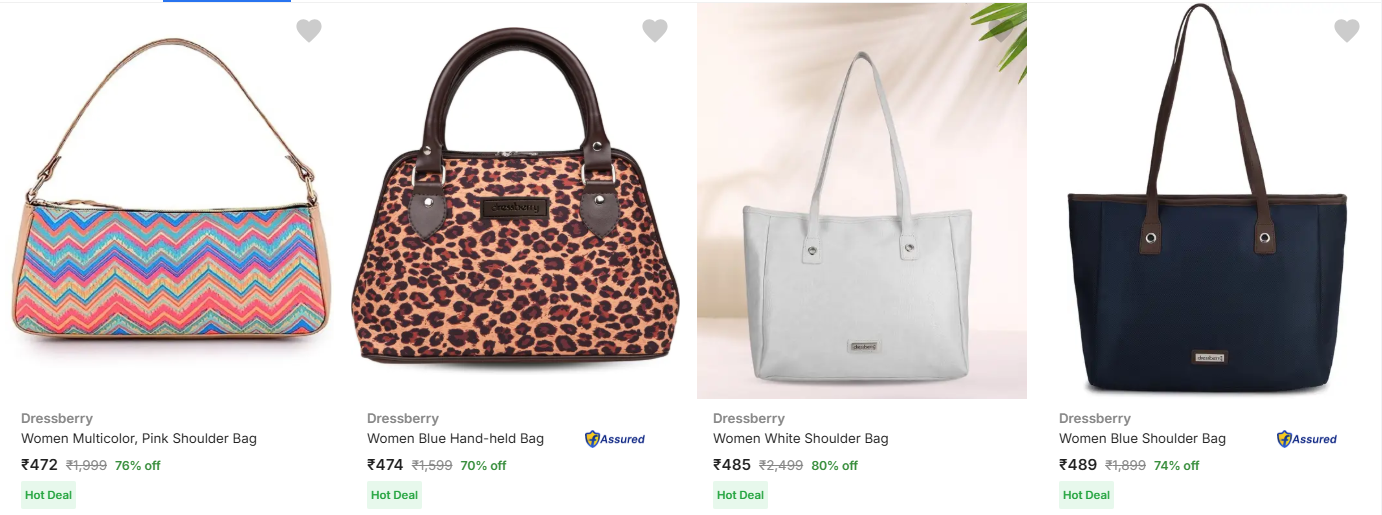Open the leopard print handbag image
Viewport: 1382px width, 515px height.
pyautogui.click(x=516, y=200)
